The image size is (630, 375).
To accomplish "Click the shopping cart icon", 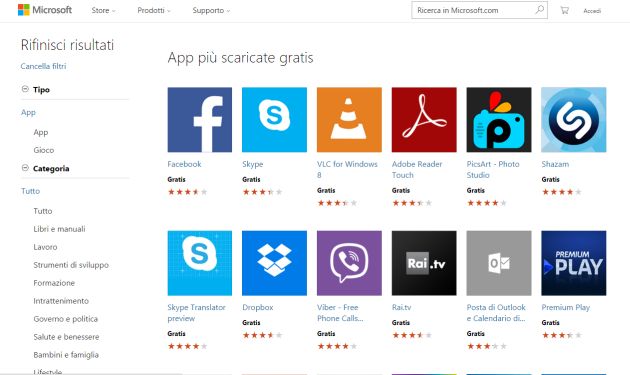I will [x=565, y=10].
